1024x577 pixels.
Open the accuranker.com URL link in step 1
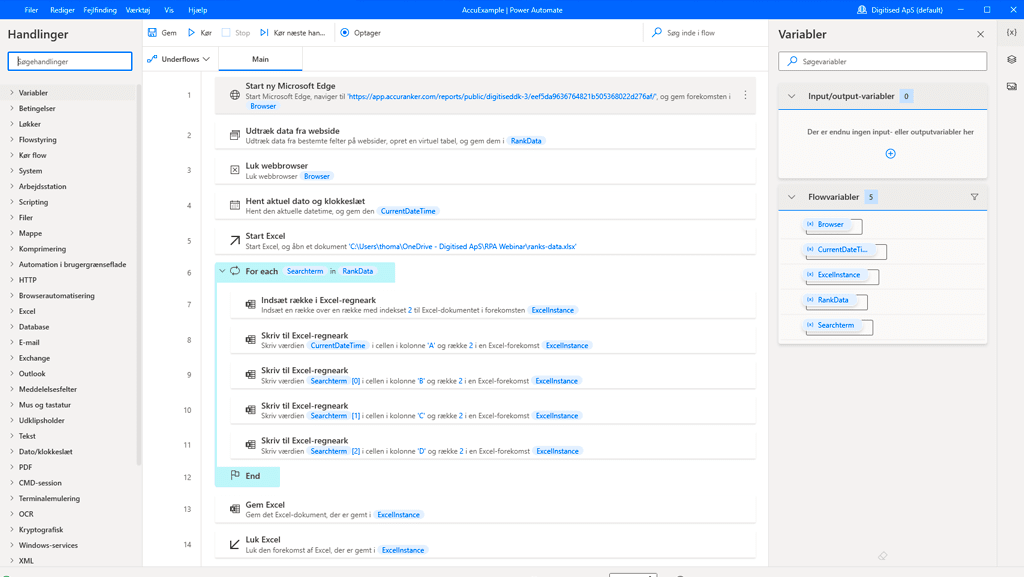pyautogui.click(x=502, y=96)
